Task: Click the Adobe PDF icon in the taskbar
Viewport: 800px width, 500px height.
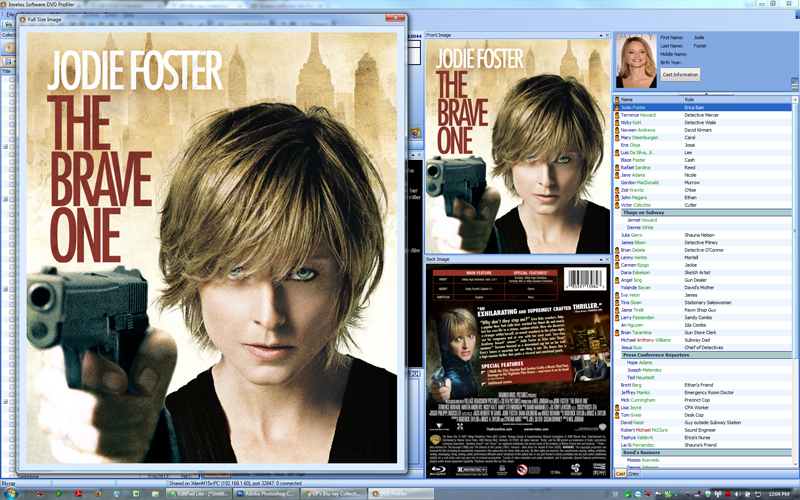Action: point(79,494)
